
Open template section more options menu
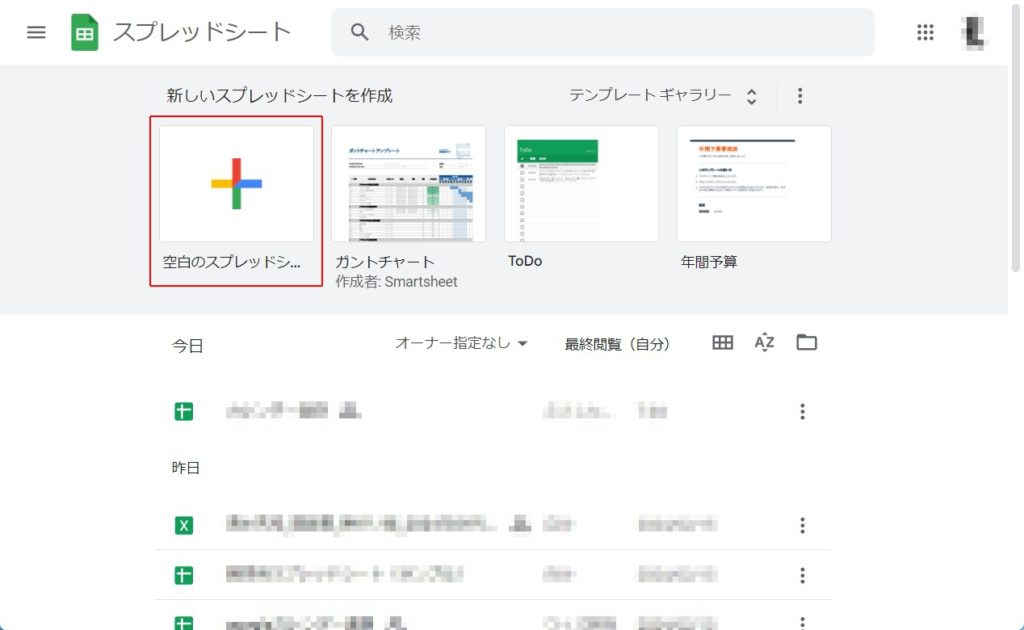tap(799, 96)
